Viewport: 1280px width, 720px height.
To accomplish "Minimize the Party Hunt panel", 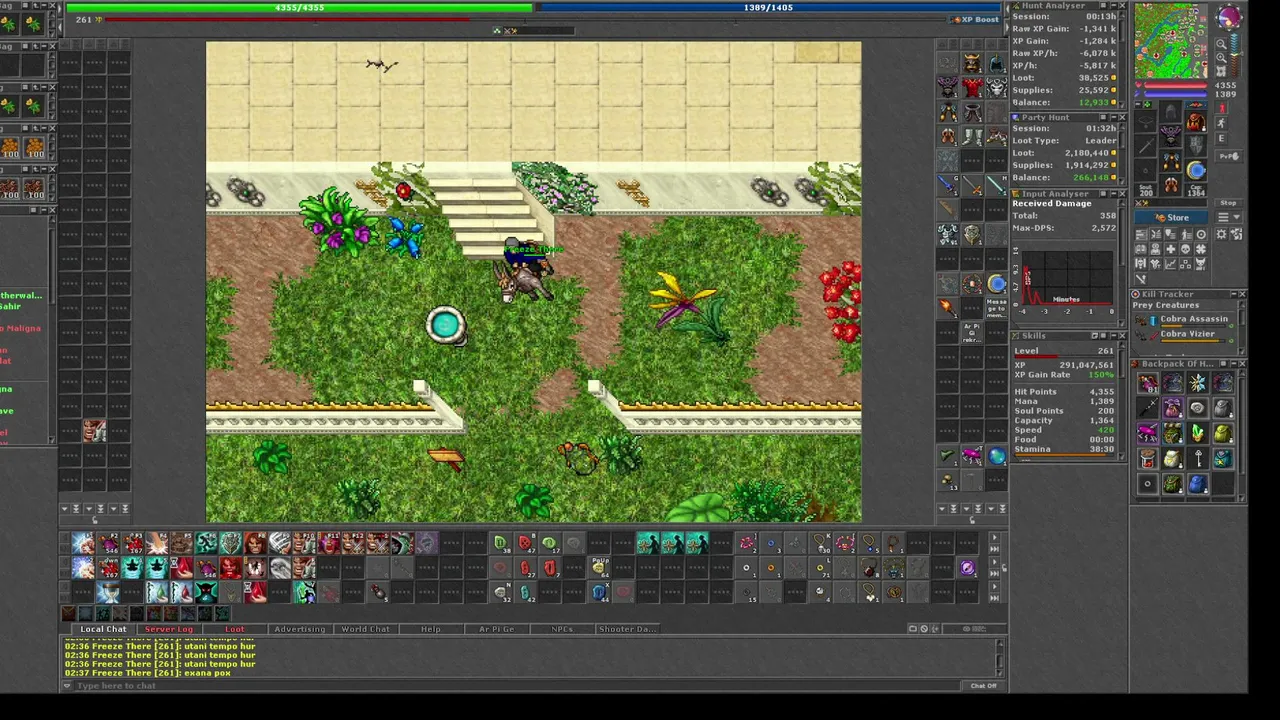I will 1112,117.
